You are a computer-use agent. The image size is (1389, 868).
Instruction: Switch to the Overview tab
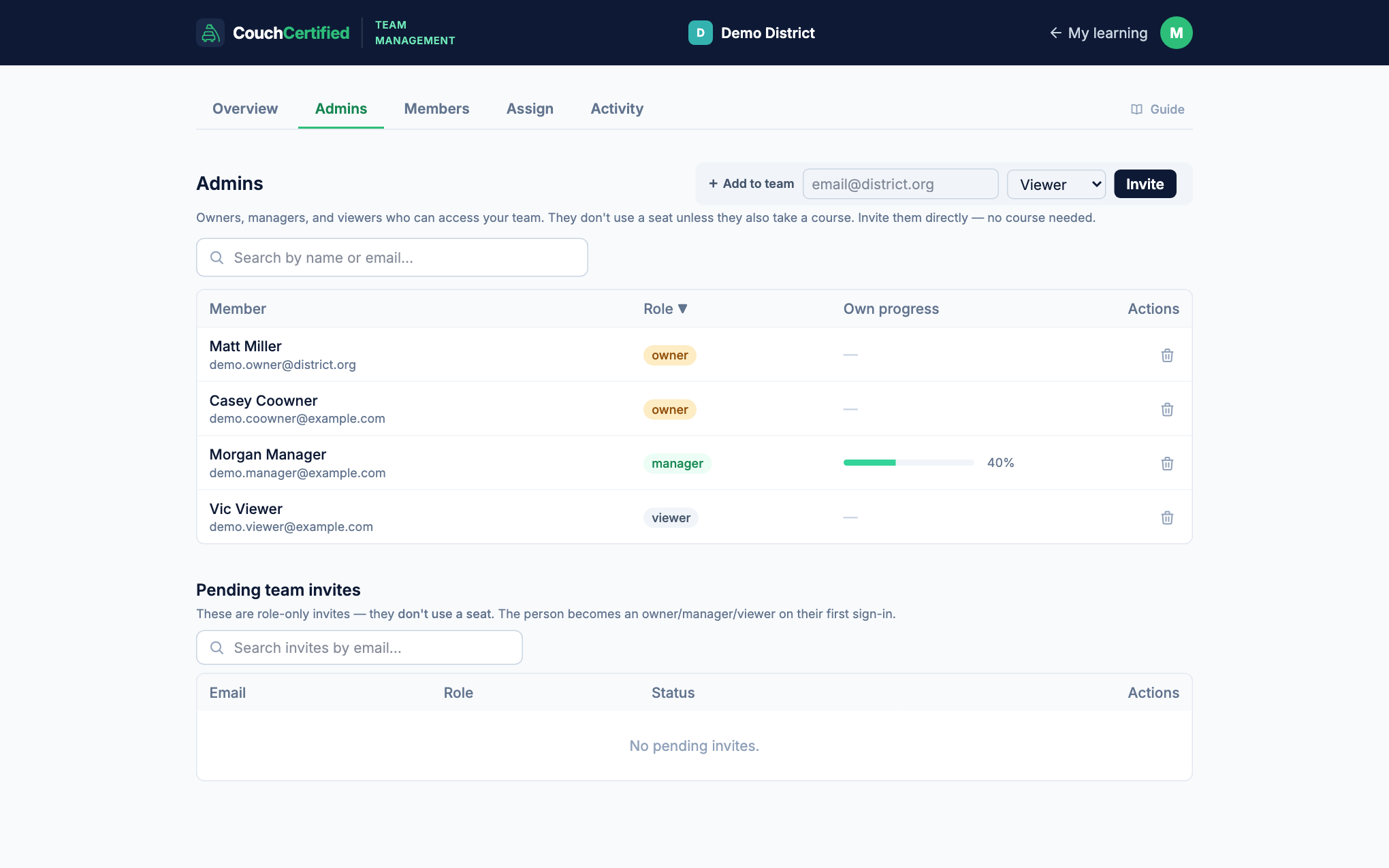[x=245, y=109]
